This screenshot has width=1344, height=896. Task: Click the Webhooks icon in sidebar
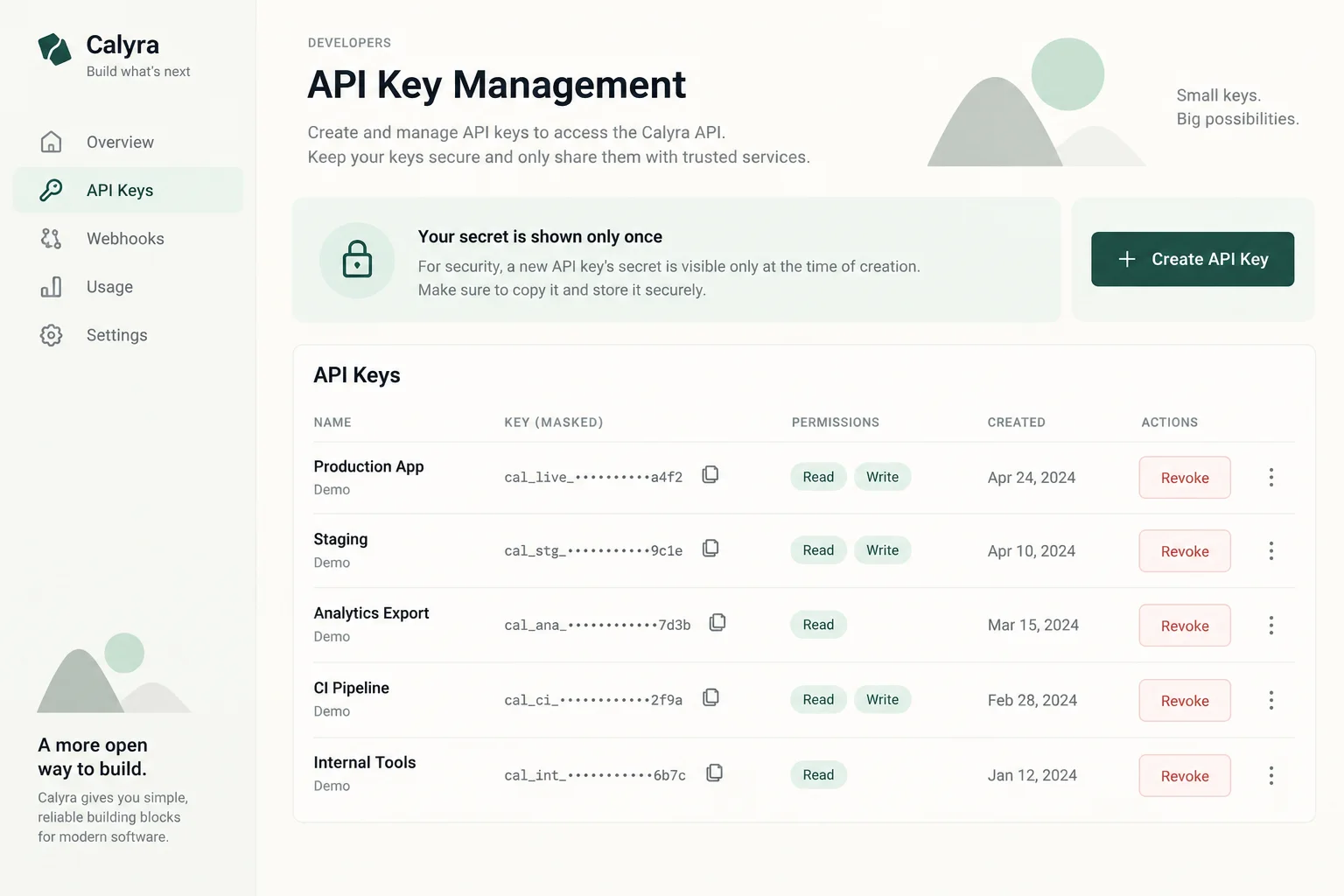pos(51,238)
